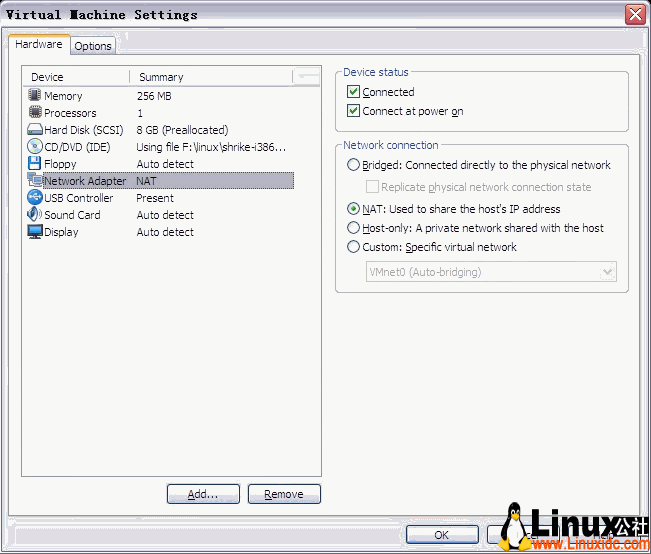Select the 'NAT' summary of Network Adapter
The width and height of the screenshot is (651, 554).
(x=146, y=181)
